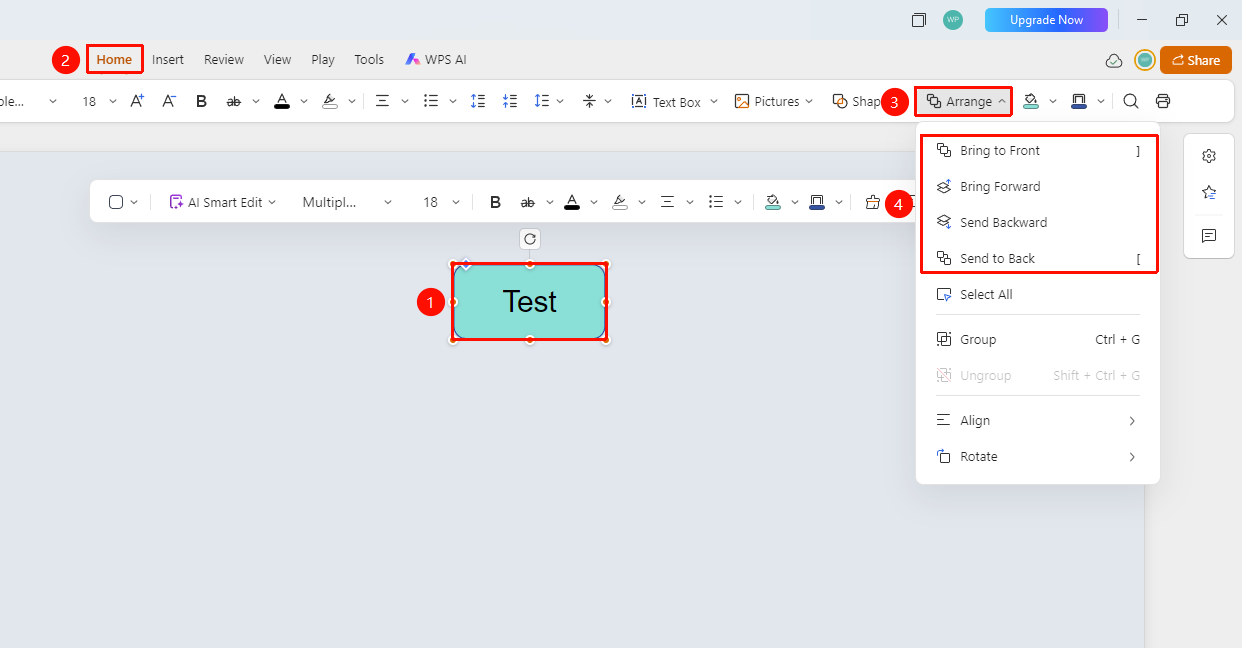Choose Bring to Front
The width and height of the screenshot is (1242, 648).
click(1038, 151)
